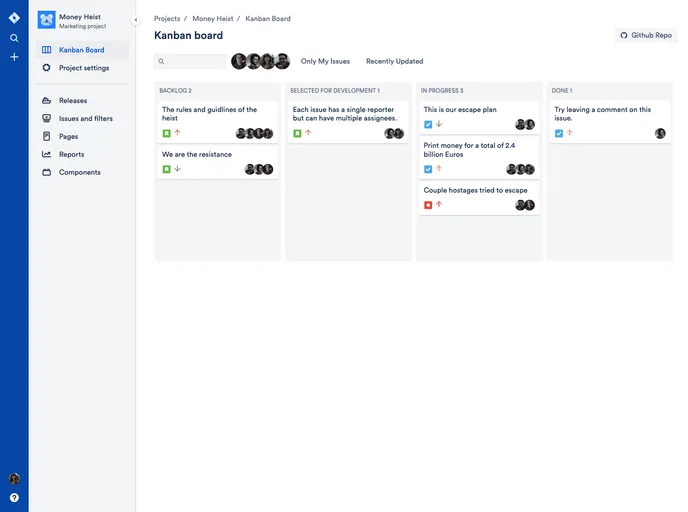Filter by the third user avatar in filter row
This screenshot has width=688, height=512.
[268, 61]
